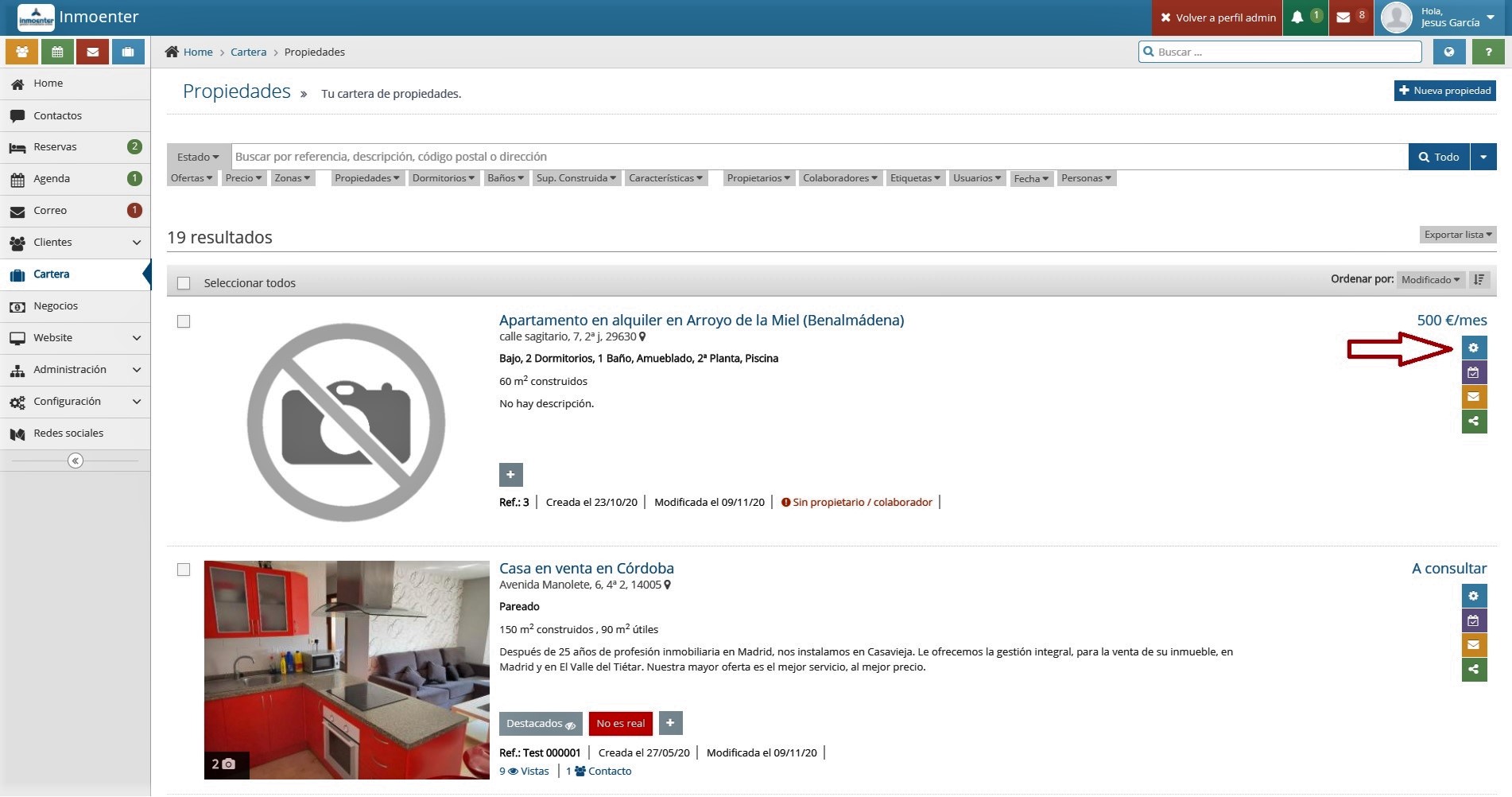Click the green calendar shortcut icon
Image resolution: width=1512 pixels, height=797 pixels.
coord(57,52)
